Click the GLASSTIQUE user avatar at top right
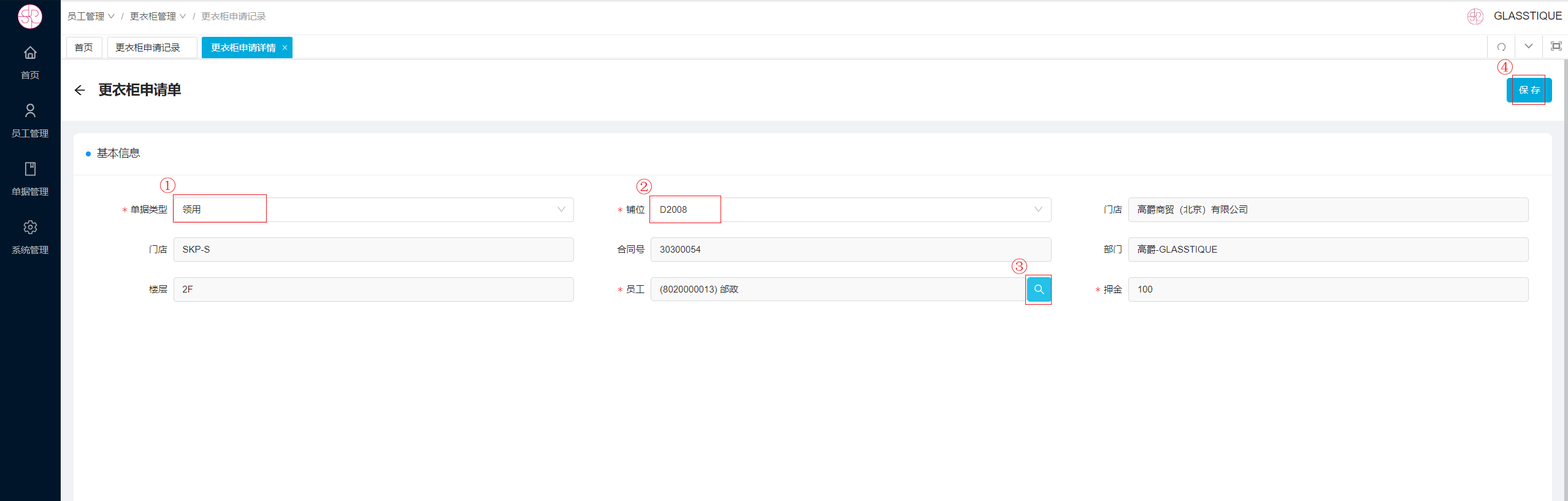The width and height of the screenshot is (1568, 501). (x=1475, y=17)
